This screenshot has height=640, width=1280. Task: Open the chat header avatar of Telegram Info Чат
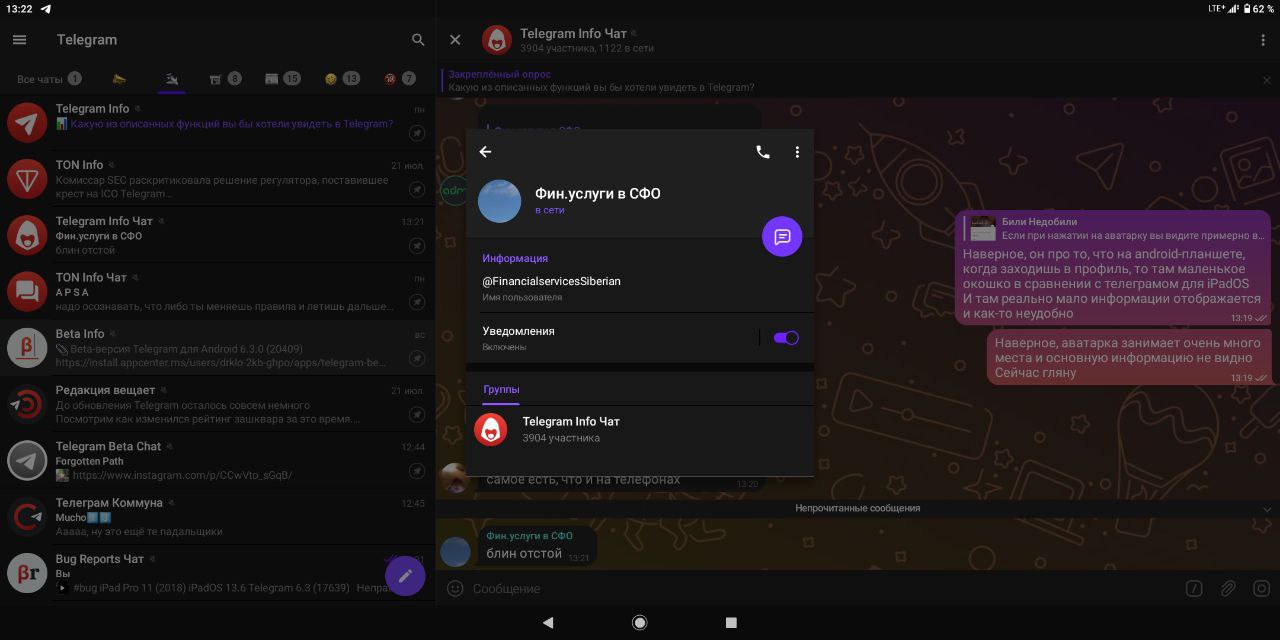[497, 40]
